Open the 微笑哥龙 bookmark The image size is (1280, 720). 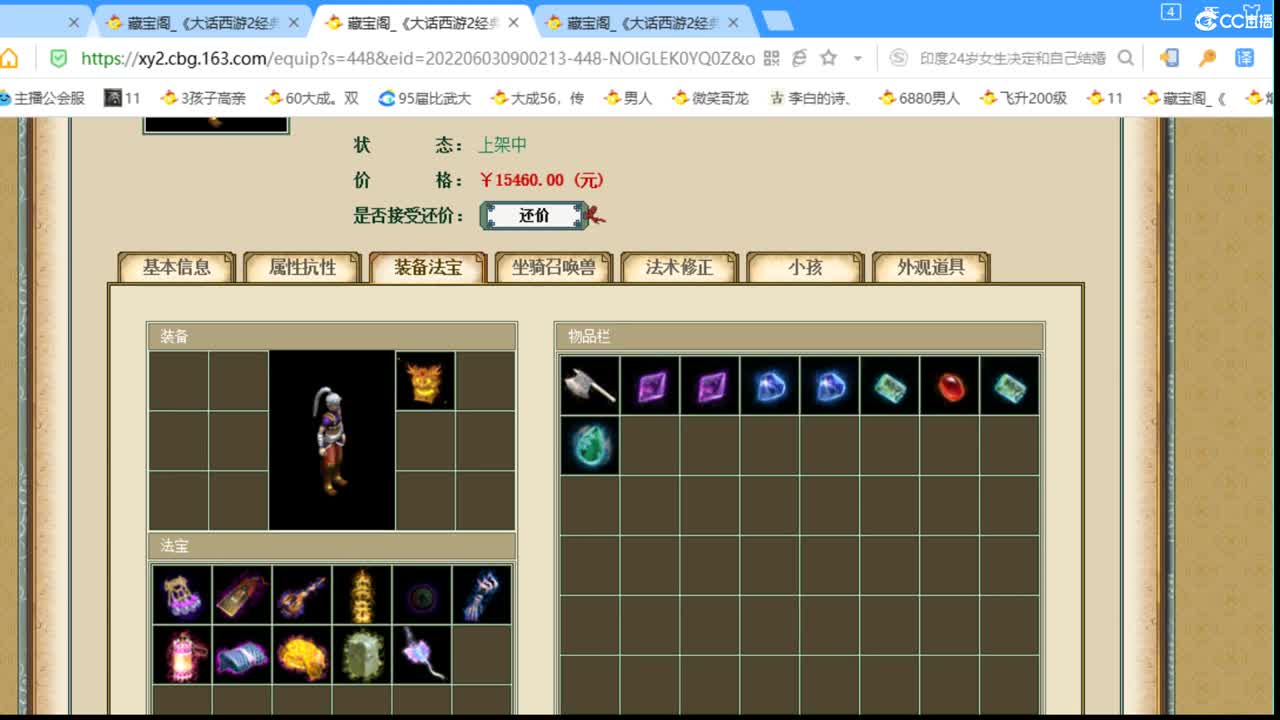coord(711,98)
